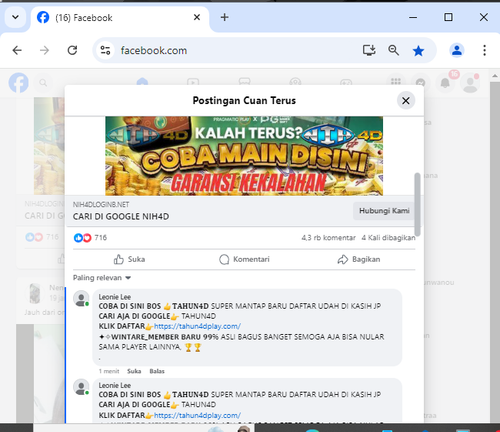Close the Facebook browser tab

(197, 17)
